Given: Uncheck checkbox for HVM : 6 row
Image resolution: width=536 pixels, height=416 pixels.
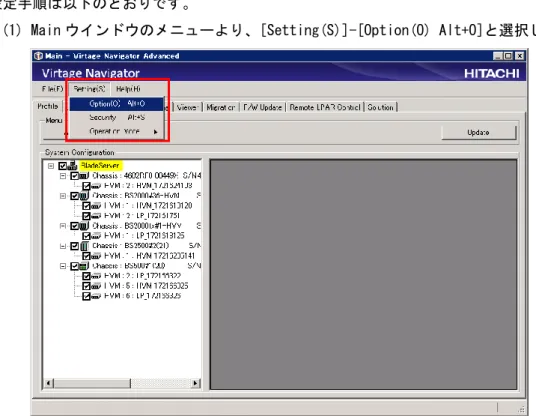Looking at the screenshot, I should (86, 296).
